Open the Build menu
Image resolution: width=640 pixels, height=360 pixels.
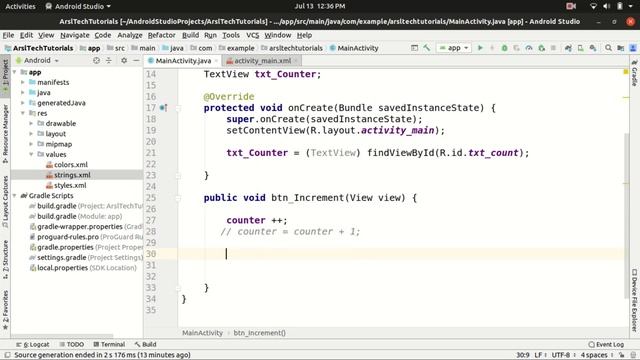190,35
